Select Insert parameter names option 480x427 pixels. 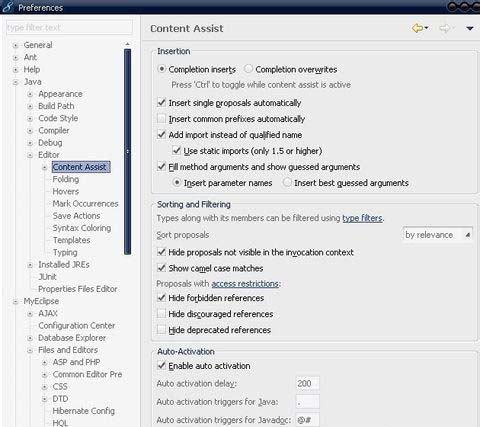click(177, 183)
